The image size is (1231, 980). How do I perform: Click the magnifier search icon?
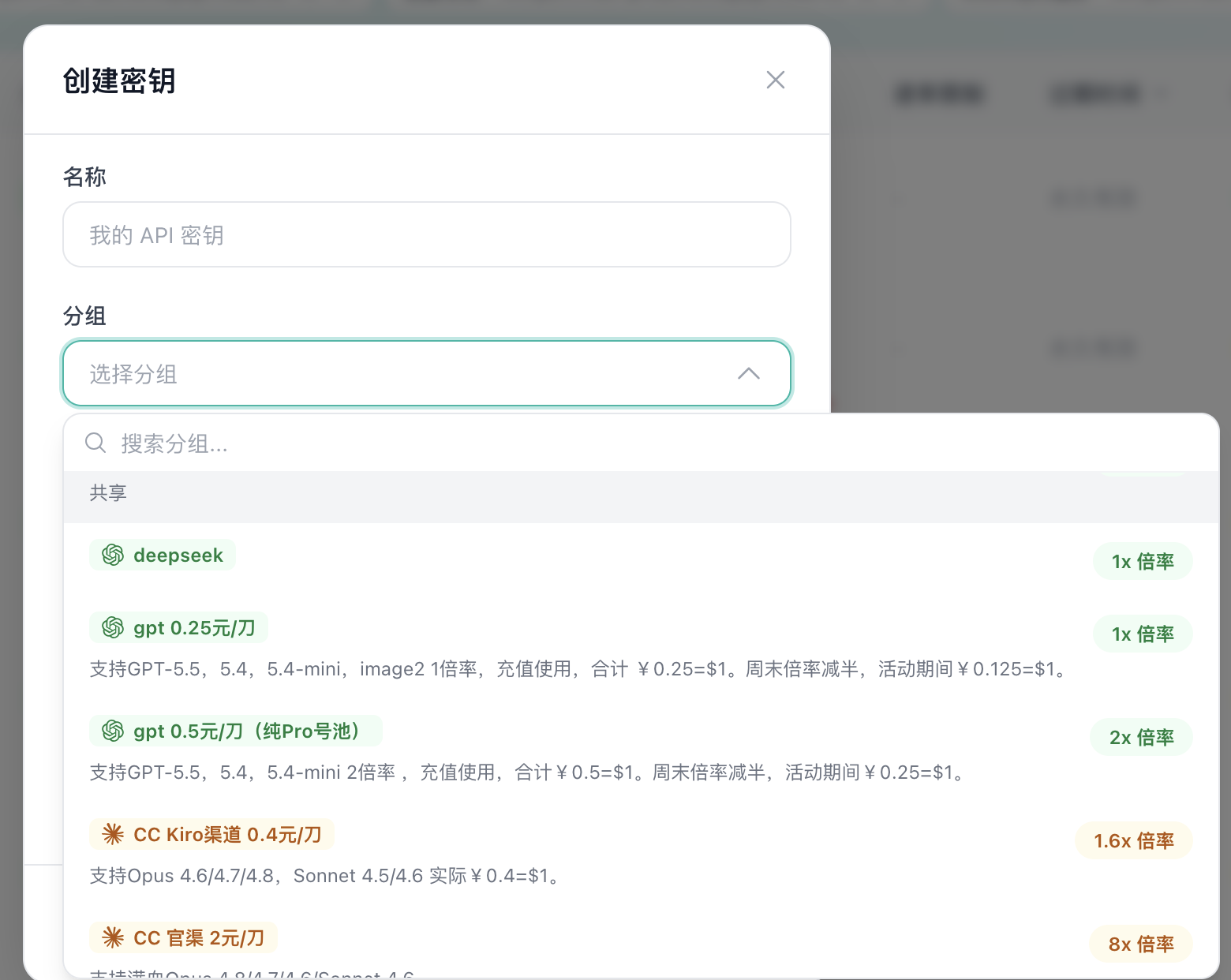click(x=95, y=443)
